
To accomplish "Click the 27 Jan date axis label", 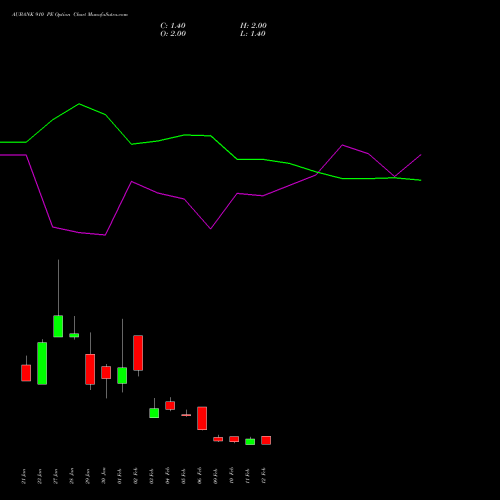I will coord(56,476).
